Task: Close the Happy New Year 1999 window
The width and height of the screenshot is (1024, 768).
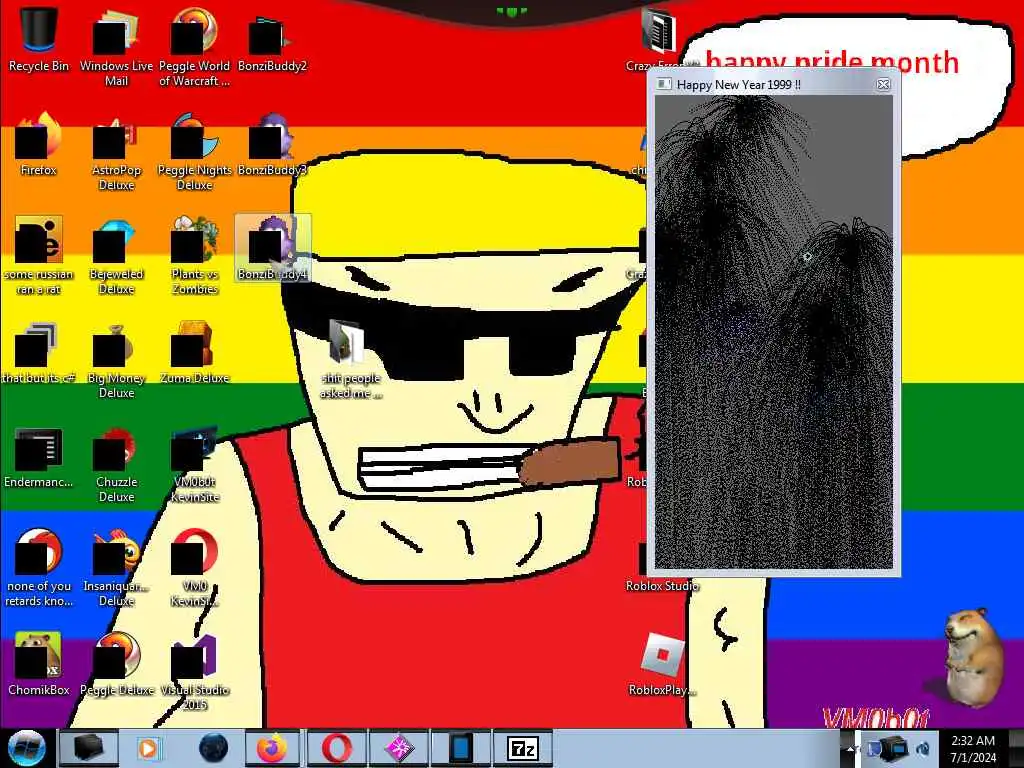Action: (883, 84)
